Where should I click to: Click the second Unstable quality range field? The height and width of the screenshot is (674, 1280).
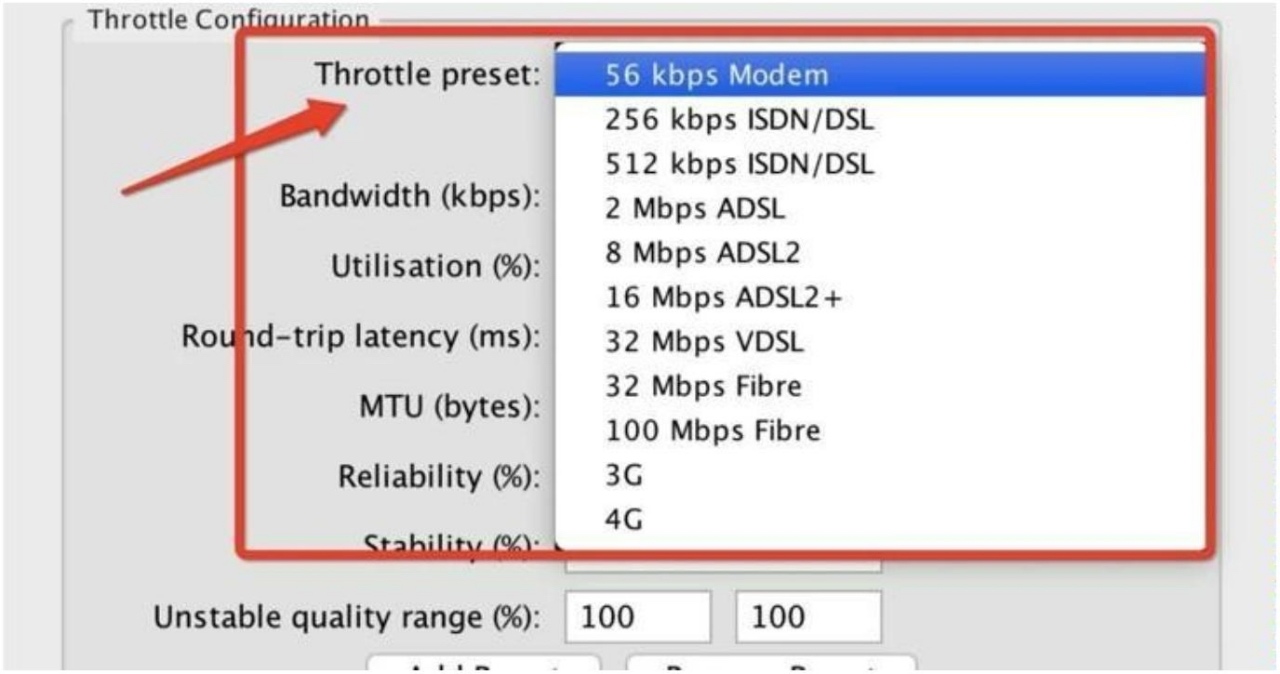click(x=808, y=617)
